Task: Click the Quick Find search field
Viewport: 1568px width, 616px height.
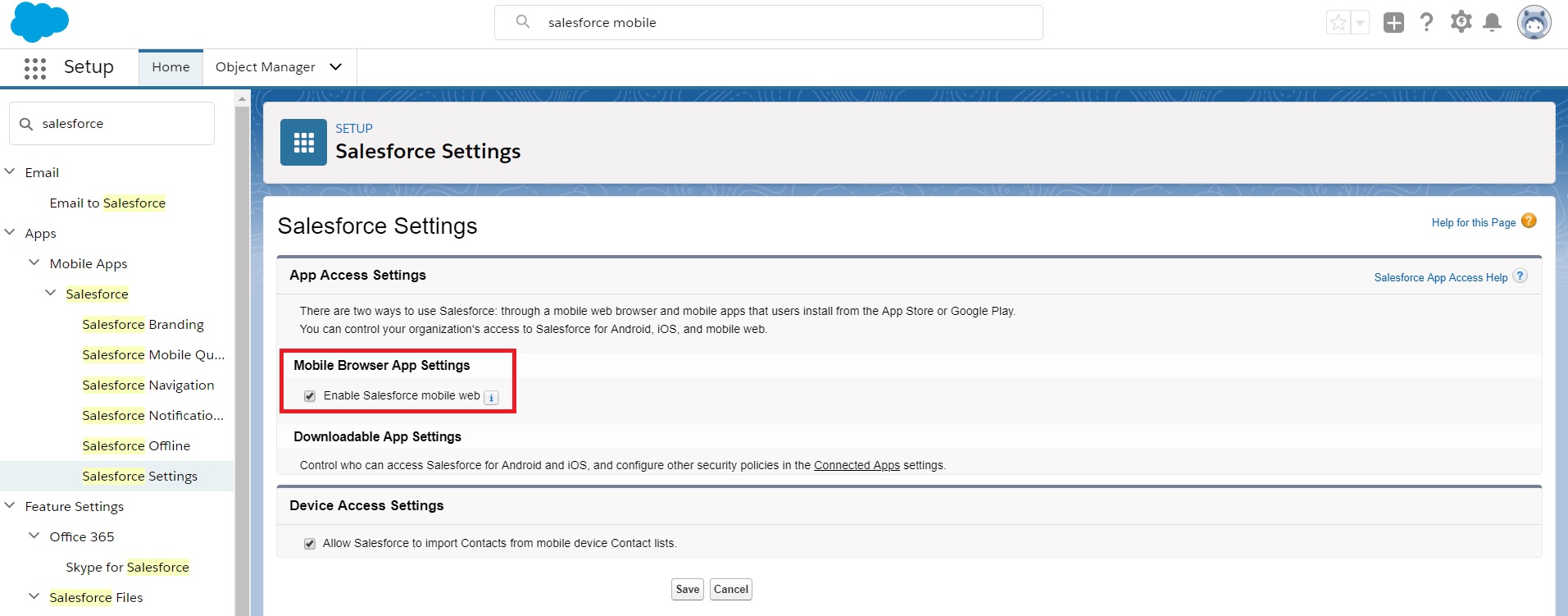Action: (x=112, y=124)
